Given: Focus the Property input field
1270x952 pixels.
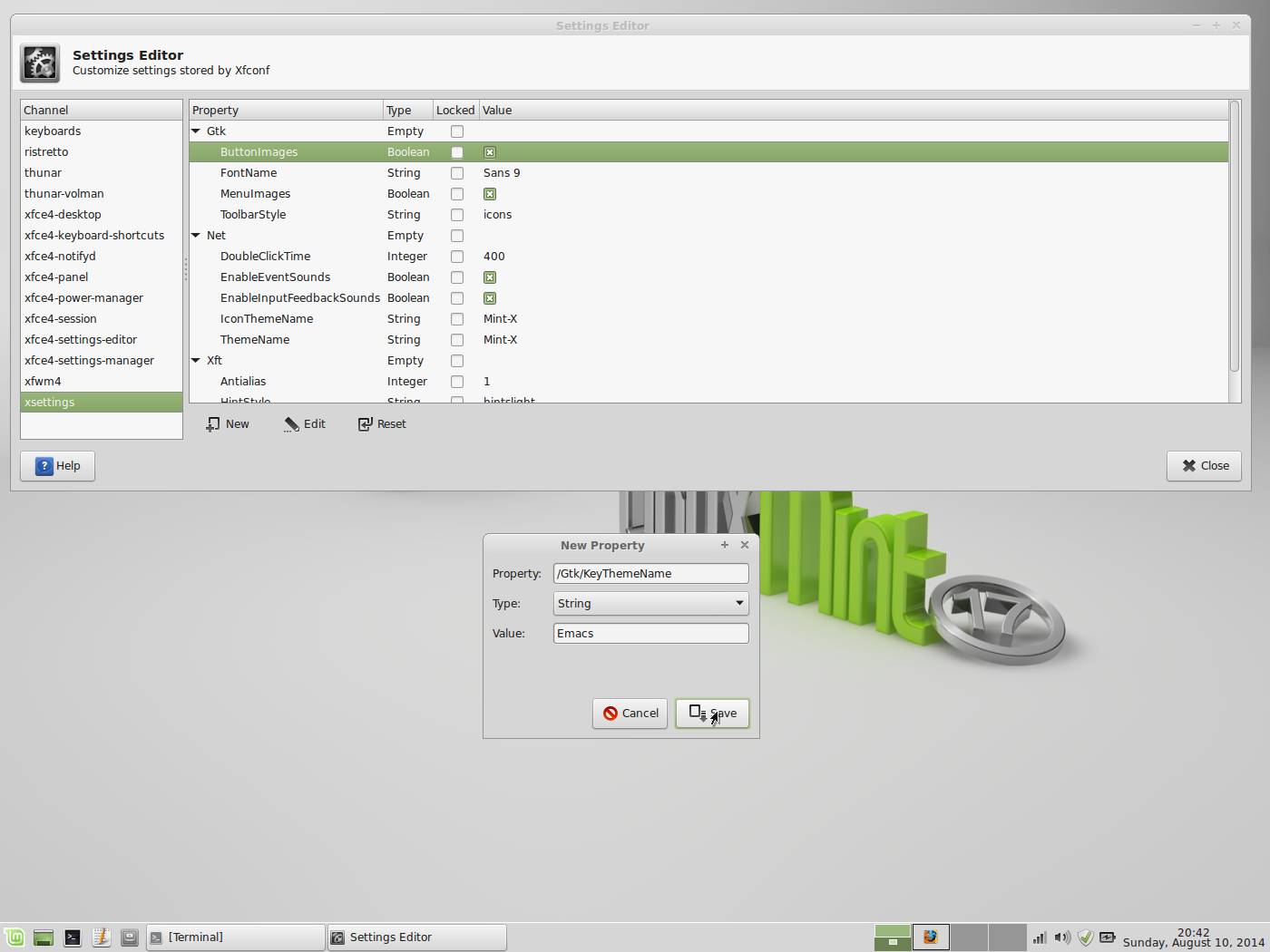Looking at the screenshot, I should pos(651,574).
